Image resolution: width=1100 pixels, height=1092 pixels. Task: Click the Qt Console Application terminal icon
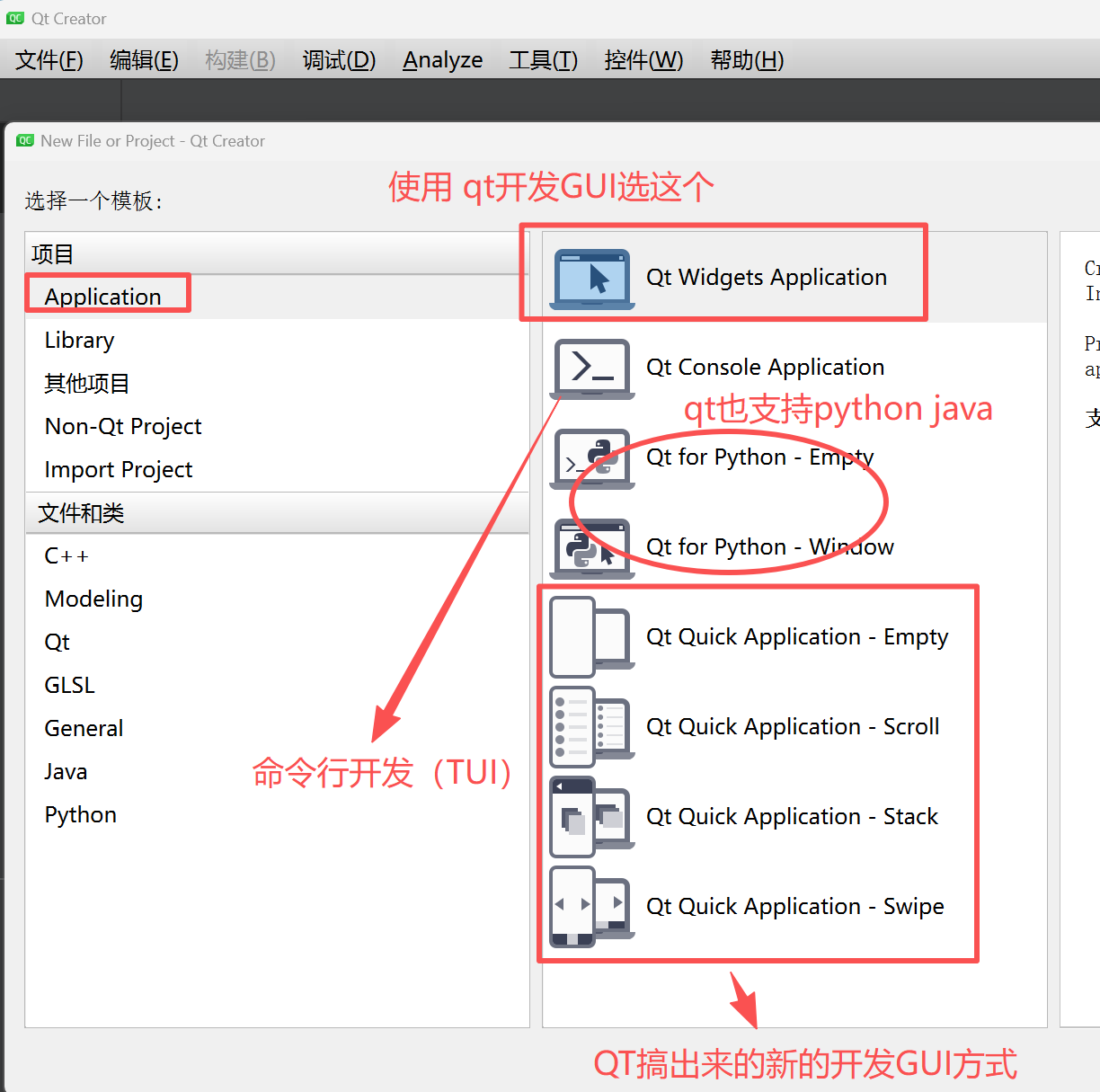click(x=592, y=369)
